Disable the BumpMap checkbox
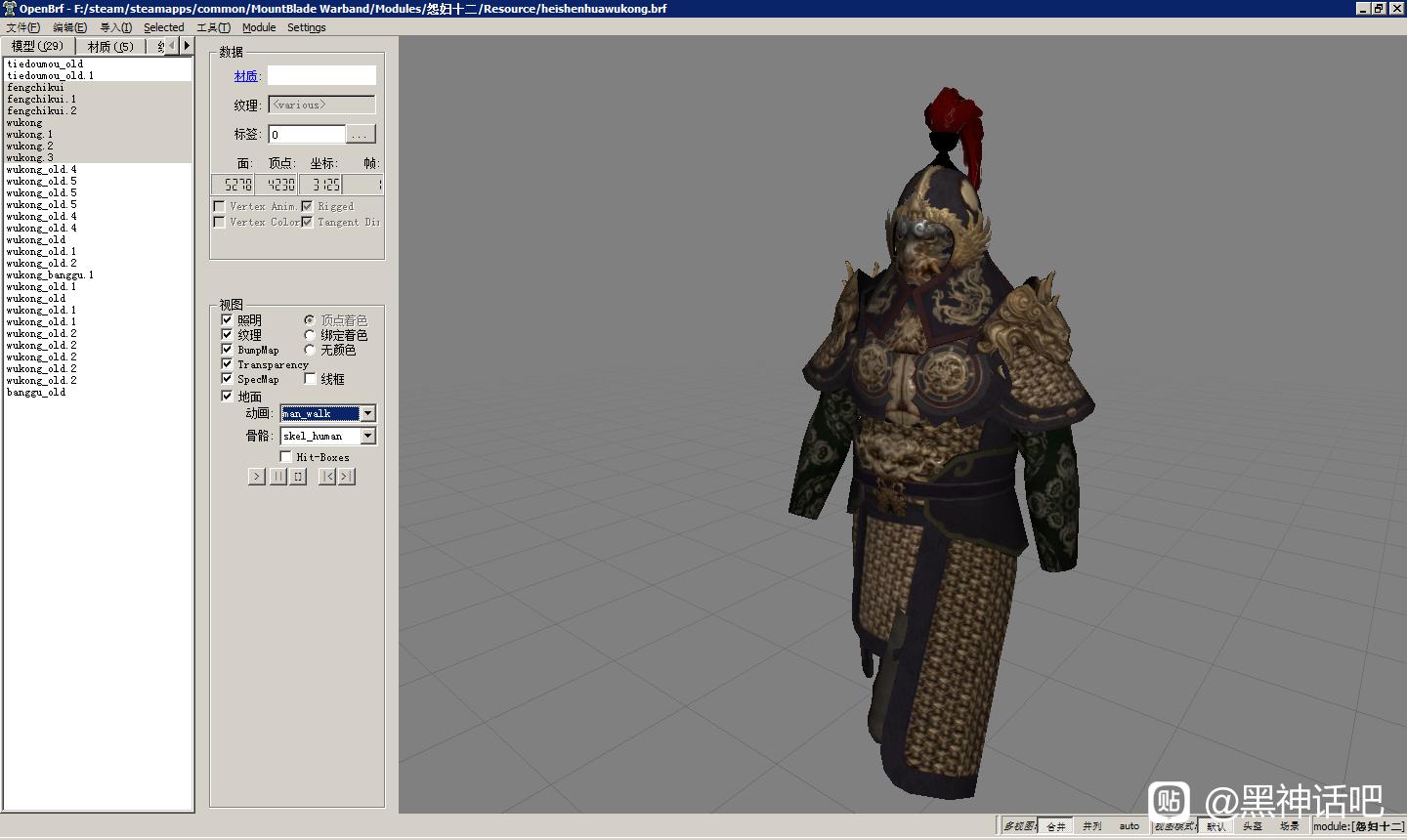 (227, 349)
